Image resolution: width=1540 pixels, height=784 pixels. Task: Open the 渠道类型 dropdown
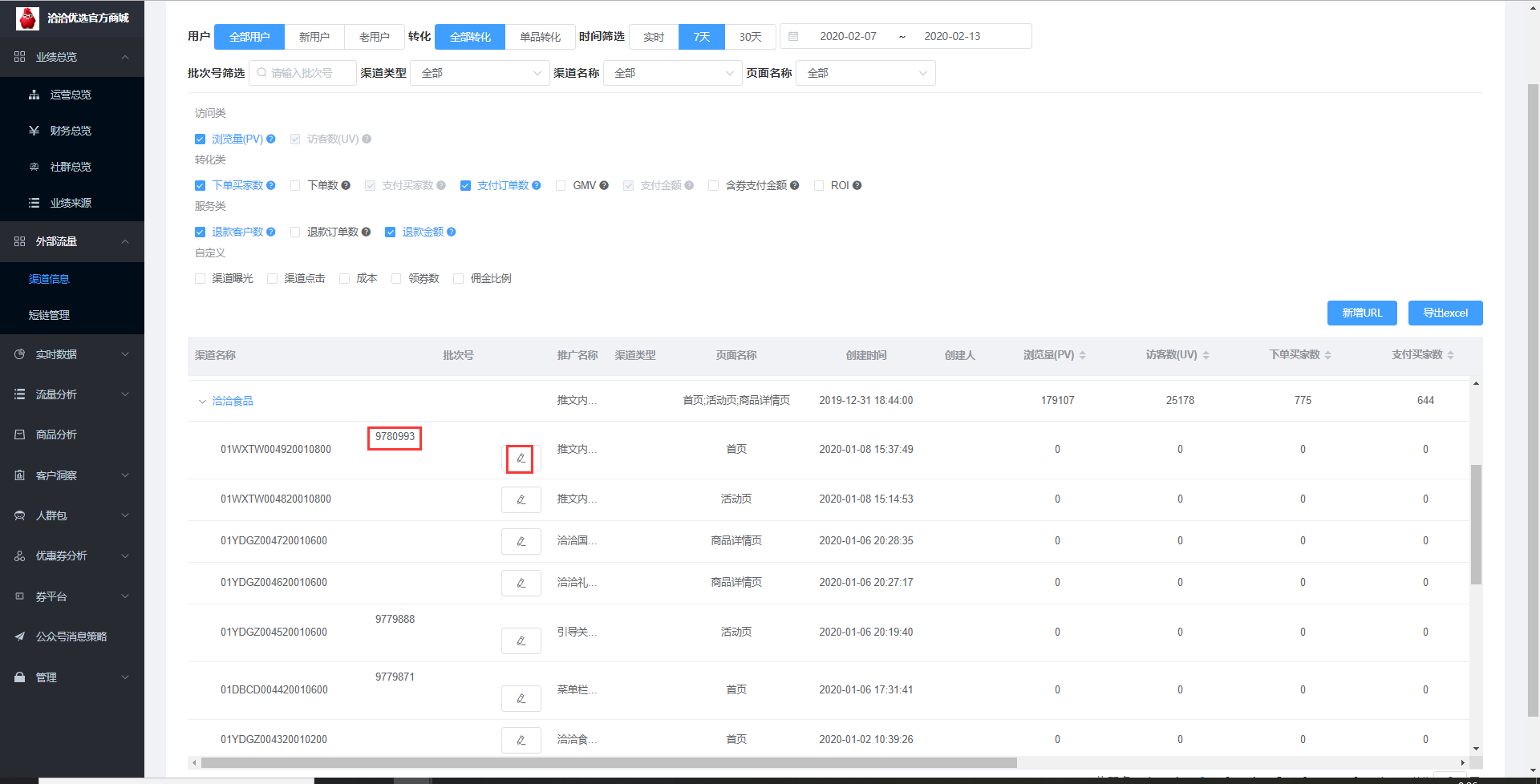click(x=479, y=73)
